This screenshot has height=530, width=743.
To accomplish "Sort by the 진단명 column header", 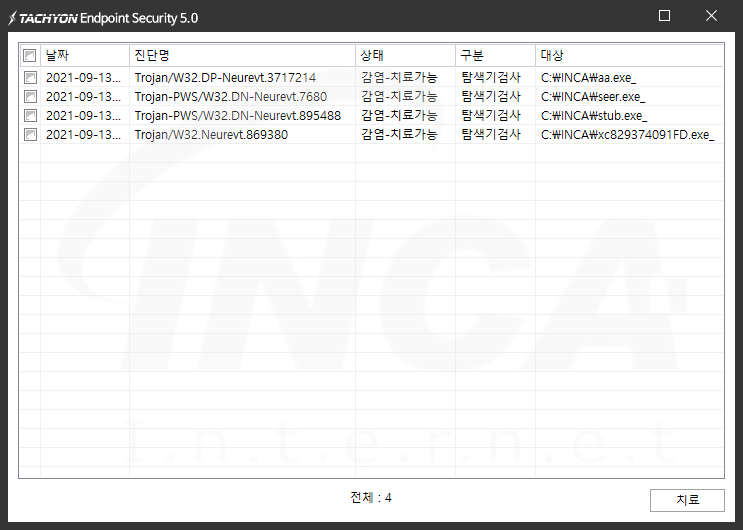I will coord(242,55).
